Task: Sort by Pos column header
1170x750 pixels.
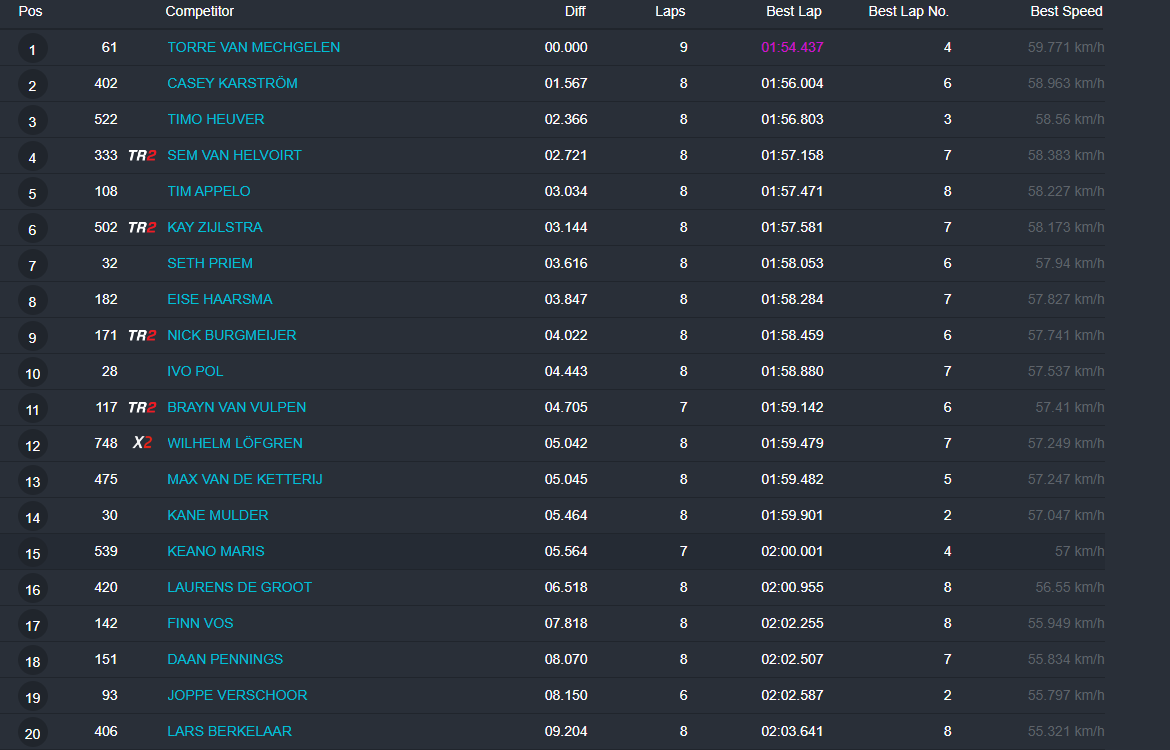Action: click(30, 11)
